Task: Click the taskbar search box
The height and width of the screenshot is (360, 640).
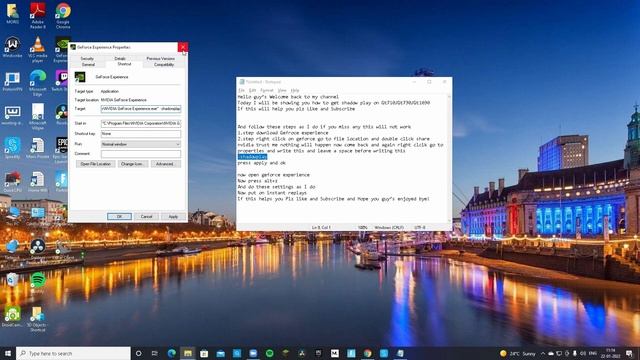Action: 73,353
